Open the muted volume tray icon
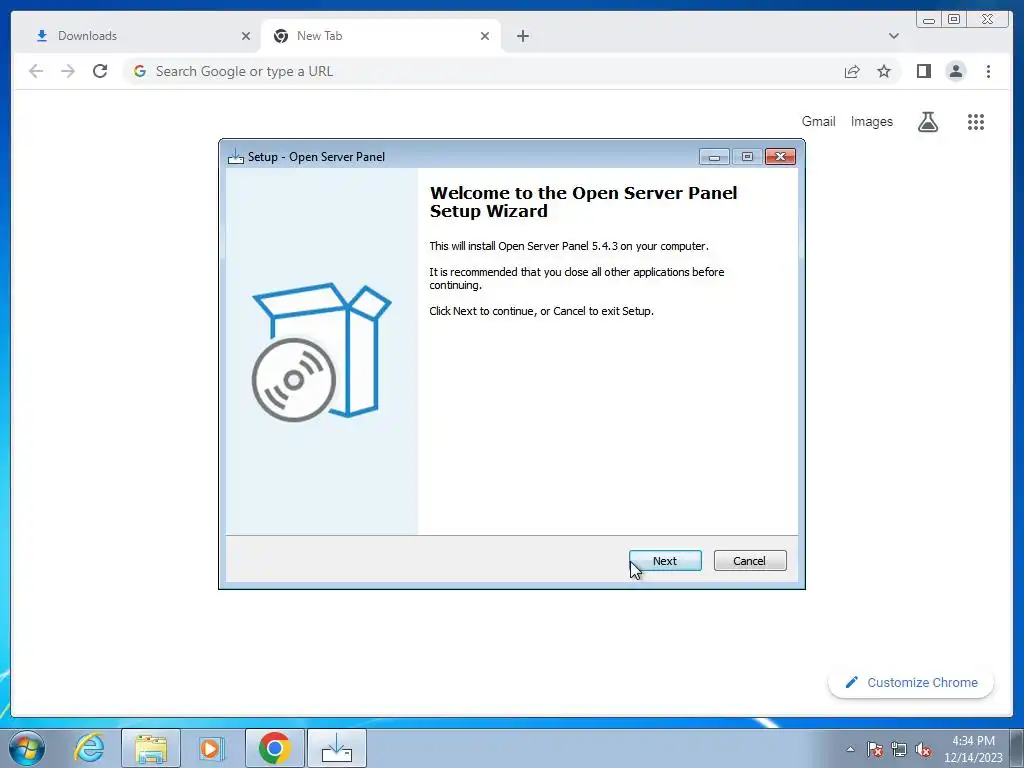Image resolution: width=1024 pixels, height=768 pixels. [923, 749]
